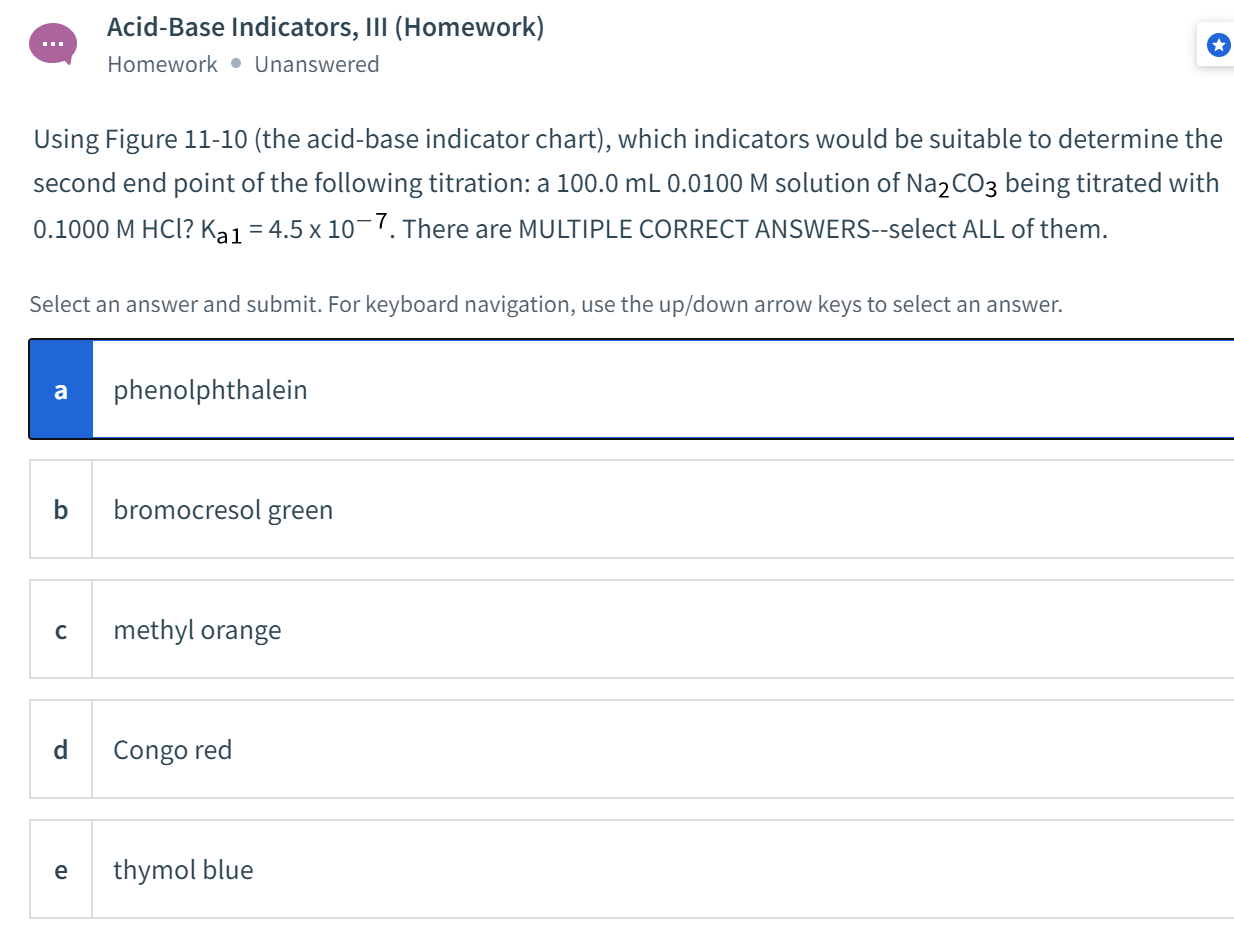This screenshot has height=934, width=1234.
Task: Click the blue star icon in top right corner
Action: tap(1218, 44)
